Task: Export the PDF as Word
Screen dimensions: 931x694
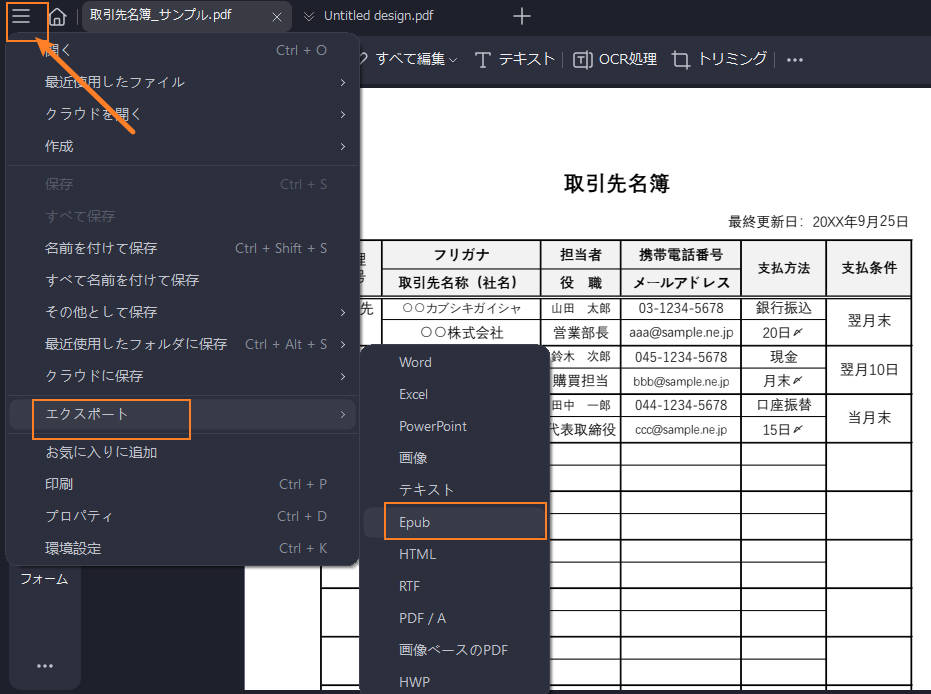Action: 415,362
